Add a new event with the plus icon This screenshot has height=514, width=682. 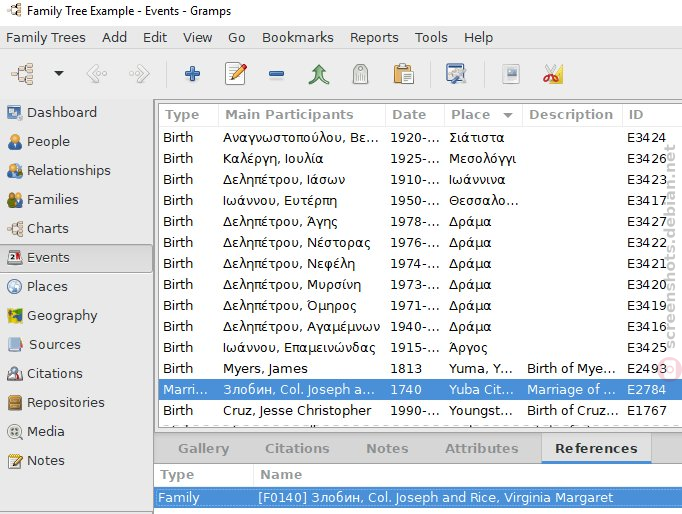click(192, 73)
